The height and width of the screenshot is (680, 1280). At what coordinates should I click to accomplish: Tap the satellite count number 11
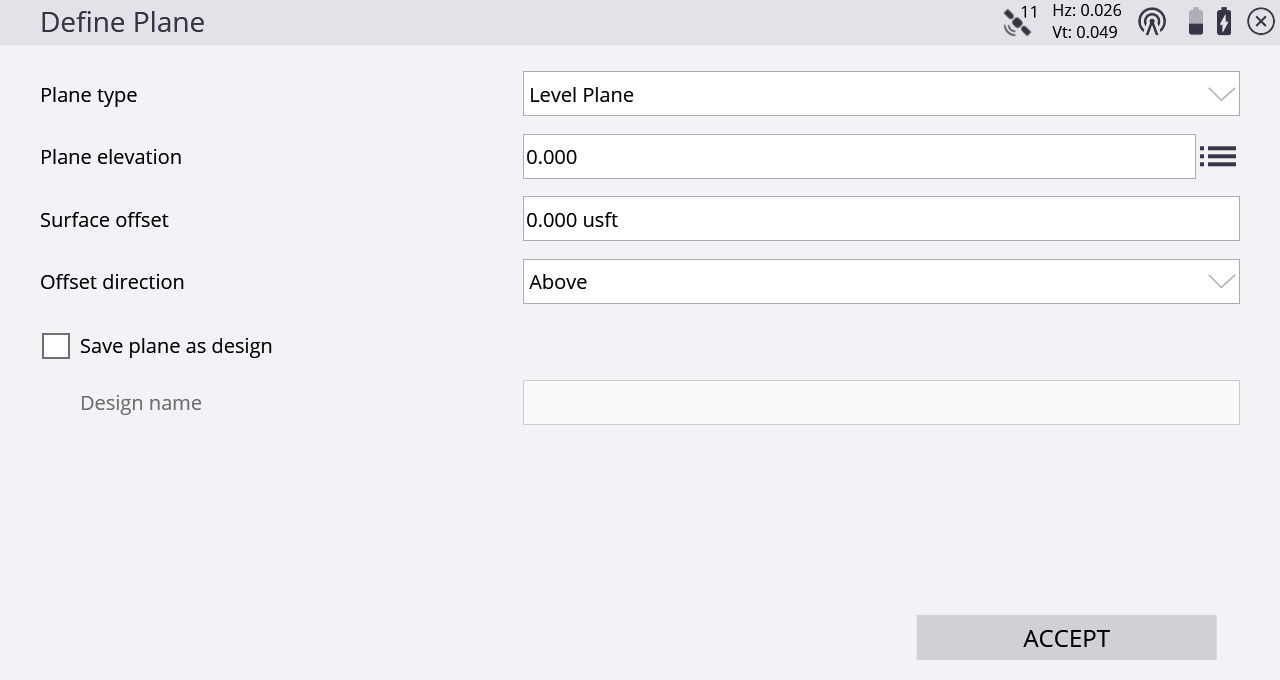(1029, 12)
